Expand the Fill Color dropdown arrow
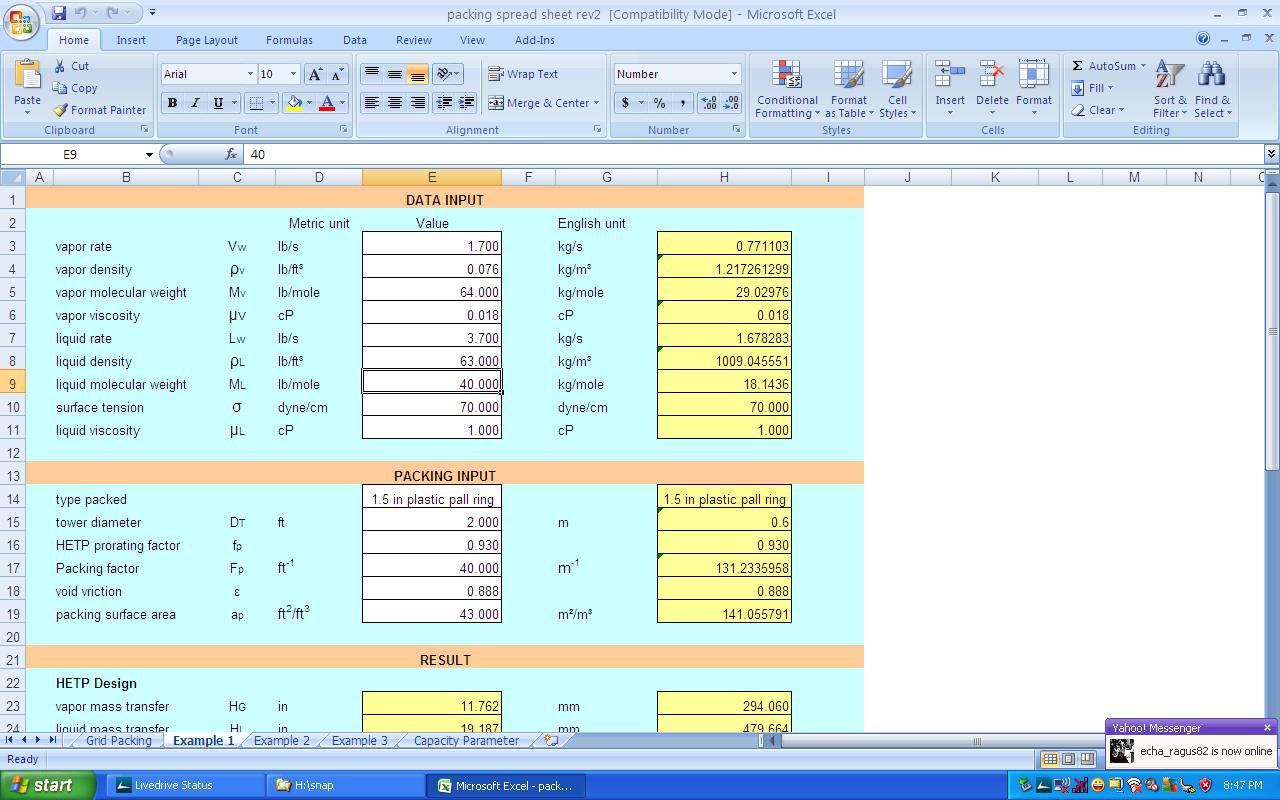1280x800 pixels. pos(308,103)
